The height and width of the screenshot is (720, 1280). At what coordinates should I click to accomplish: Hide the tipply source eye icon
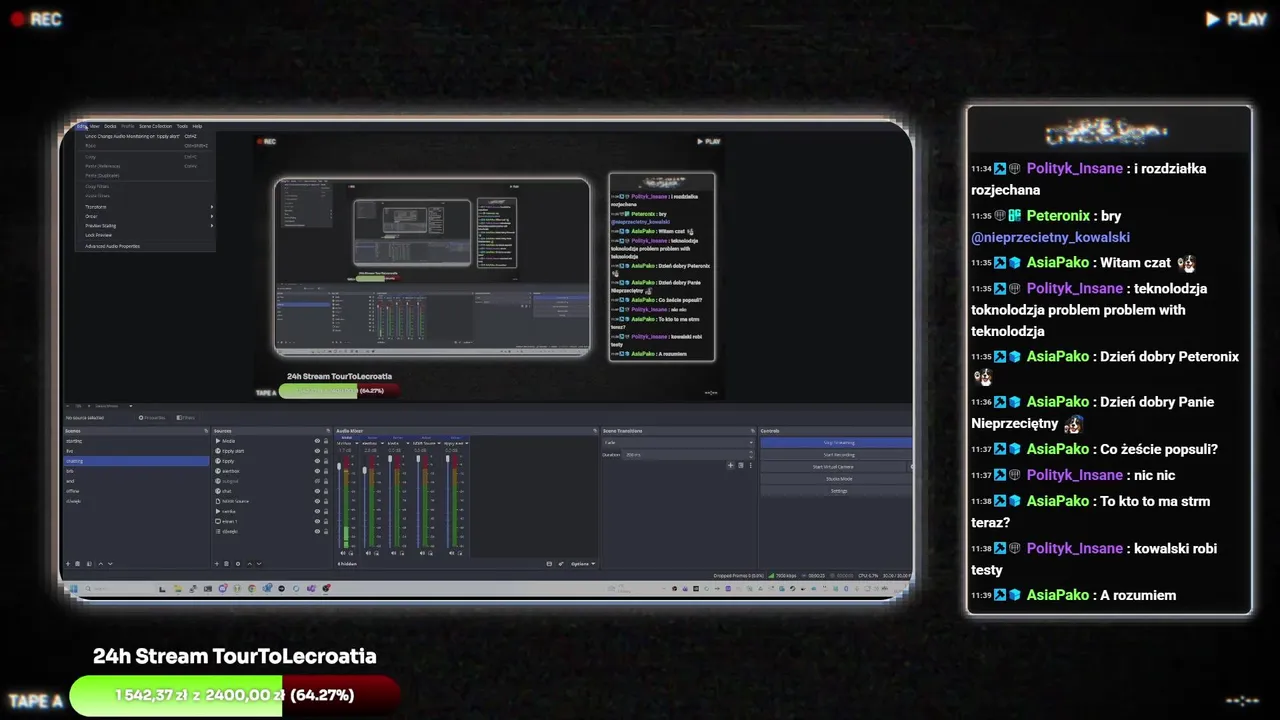tap(317, 461)
